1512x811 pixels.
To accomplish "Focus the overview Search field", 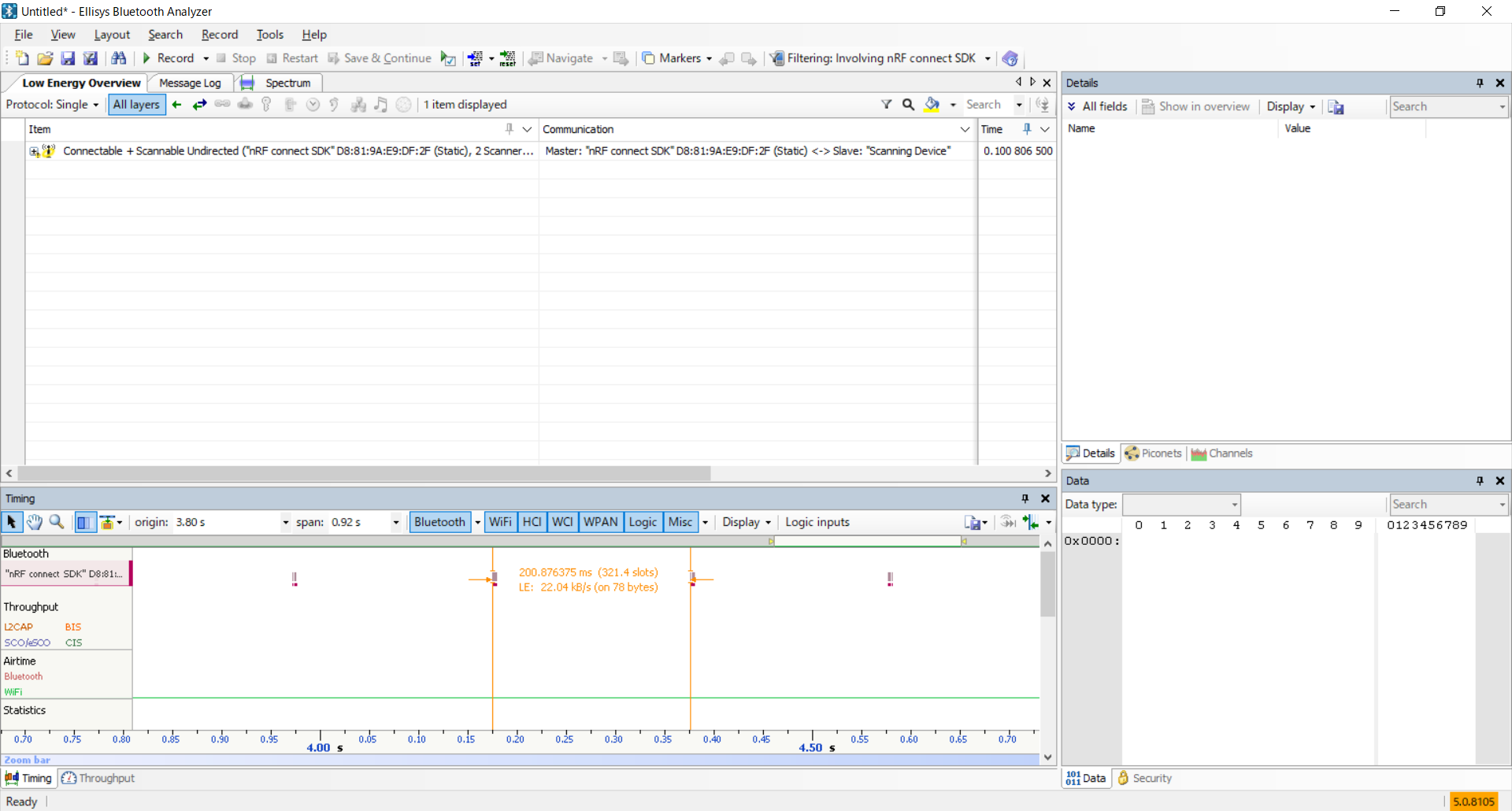I will coord(988,105).
